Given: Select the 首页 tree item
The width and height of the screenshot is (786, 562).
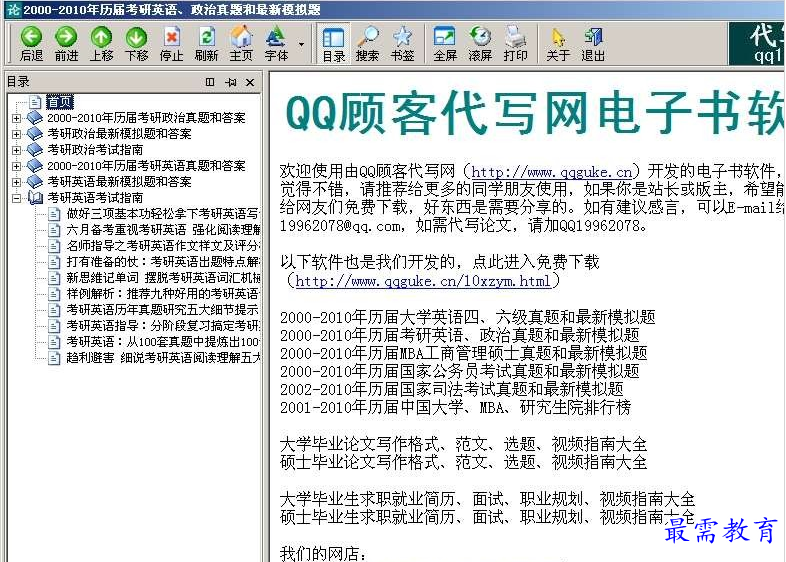Looking at the screenshot, I should click(x=60, y=102).
